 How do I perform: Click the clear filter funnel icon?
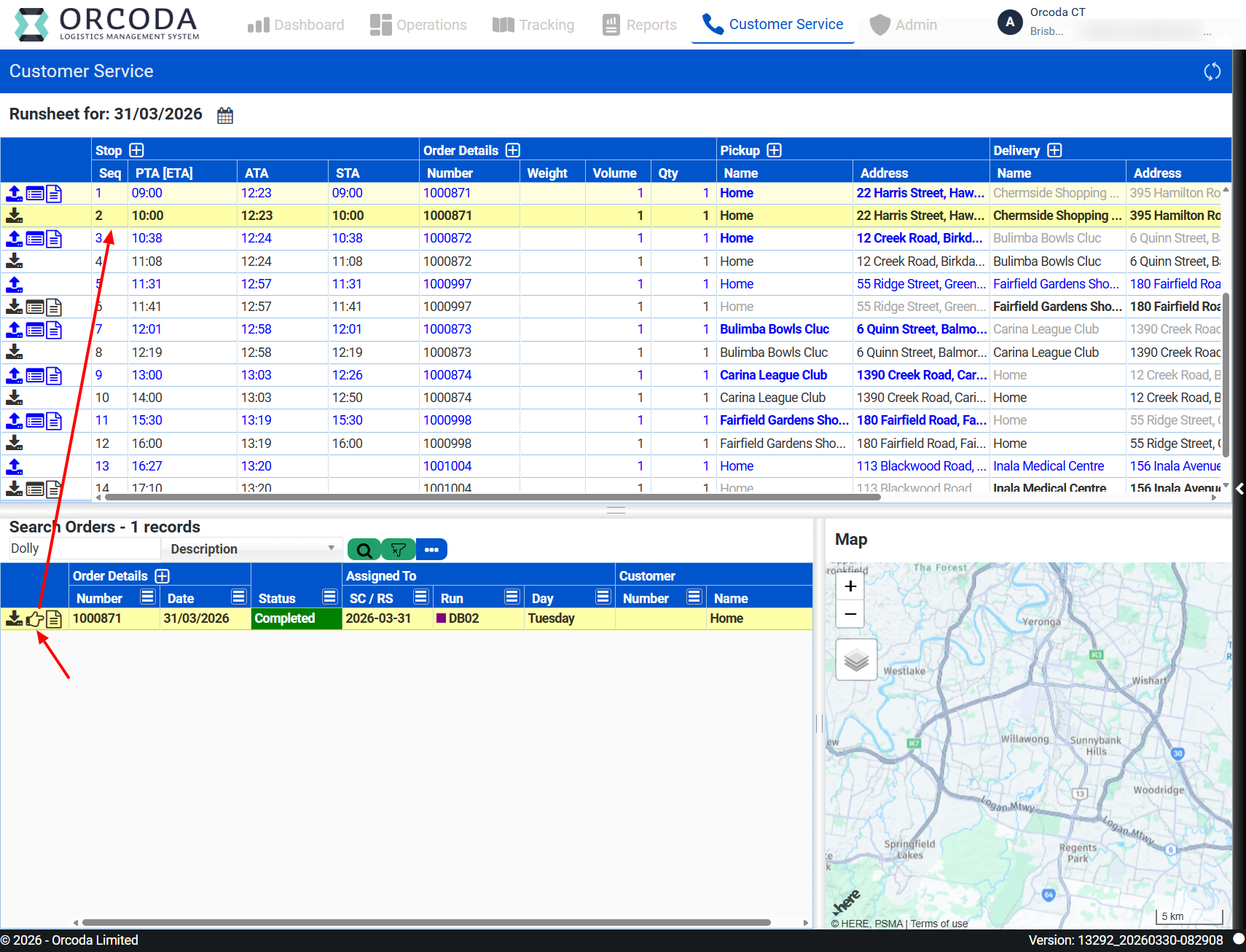pos(398,550)
